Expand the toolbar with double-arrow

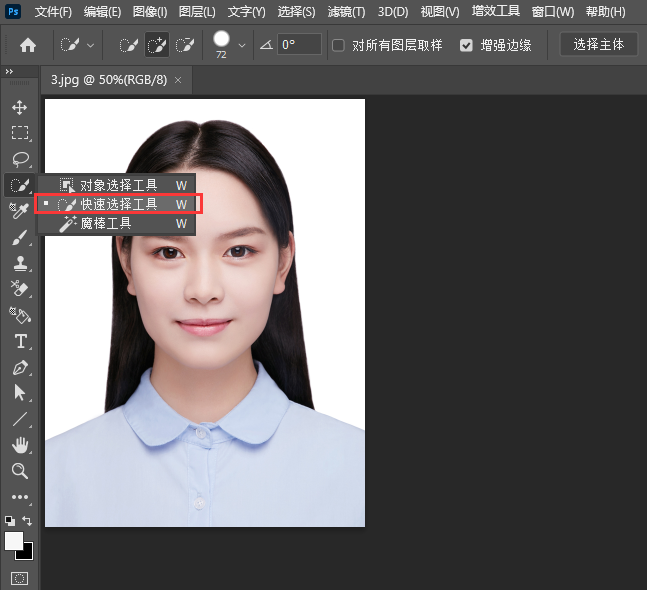pos(9,72)
